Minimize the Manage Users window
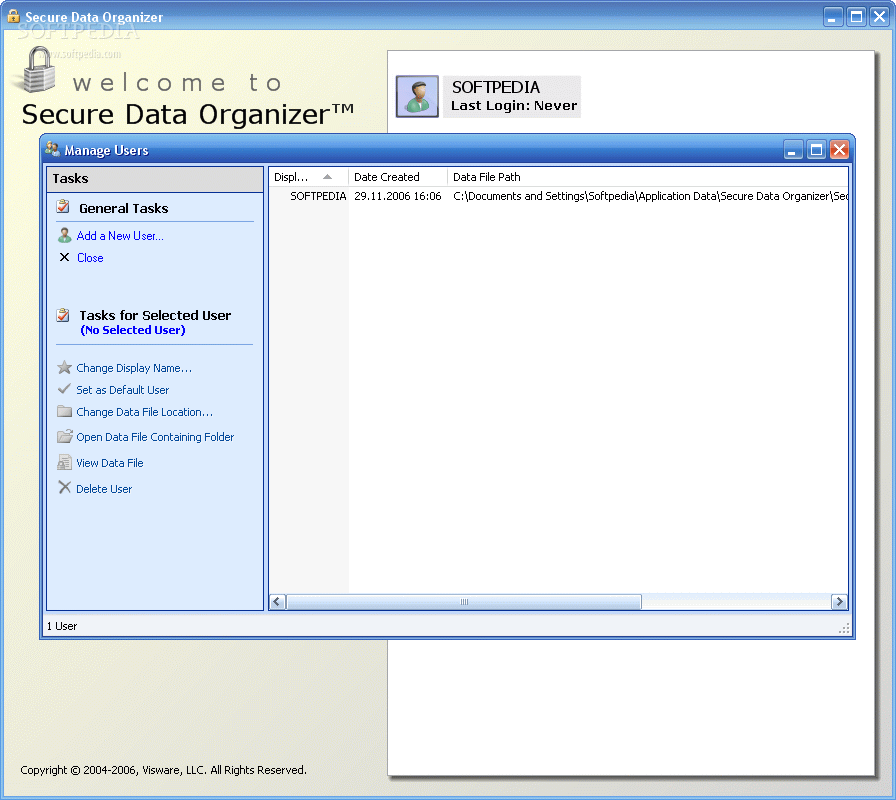 (x=793, y=150)
